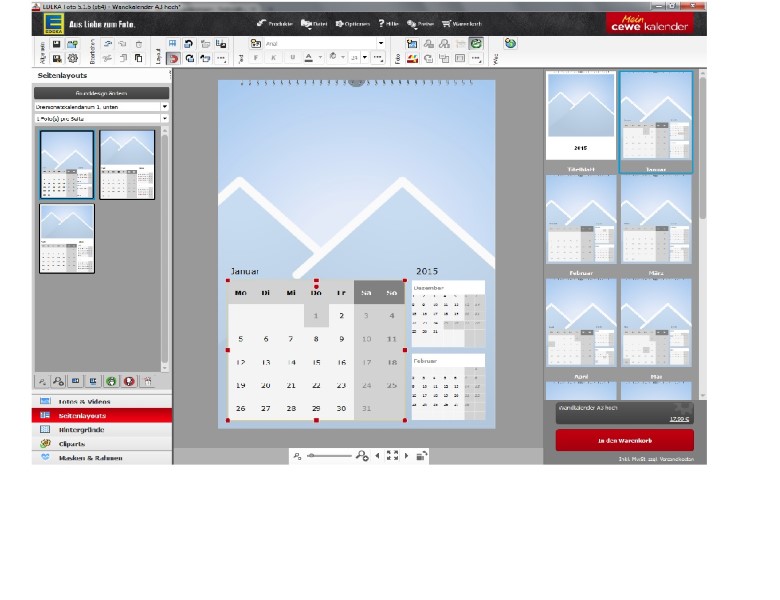Click the fit-to-screen fullscreen icon
The image size is (780, 600).
click(392, 456)
